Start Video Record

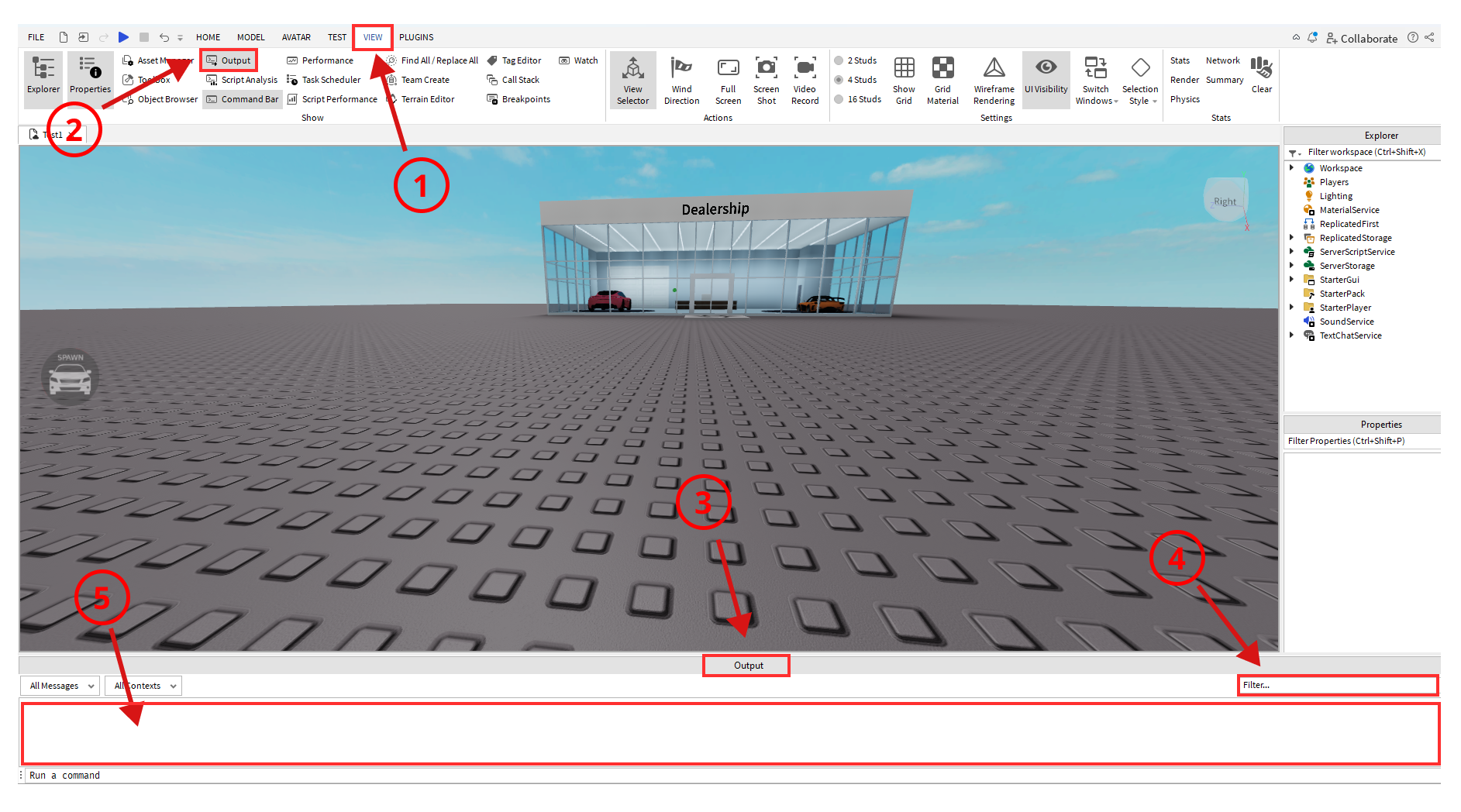click(x=805, y=80)
